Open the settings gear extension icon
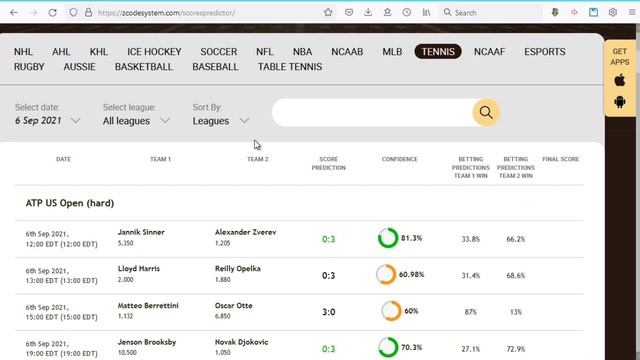 click(x=613, y=12)
